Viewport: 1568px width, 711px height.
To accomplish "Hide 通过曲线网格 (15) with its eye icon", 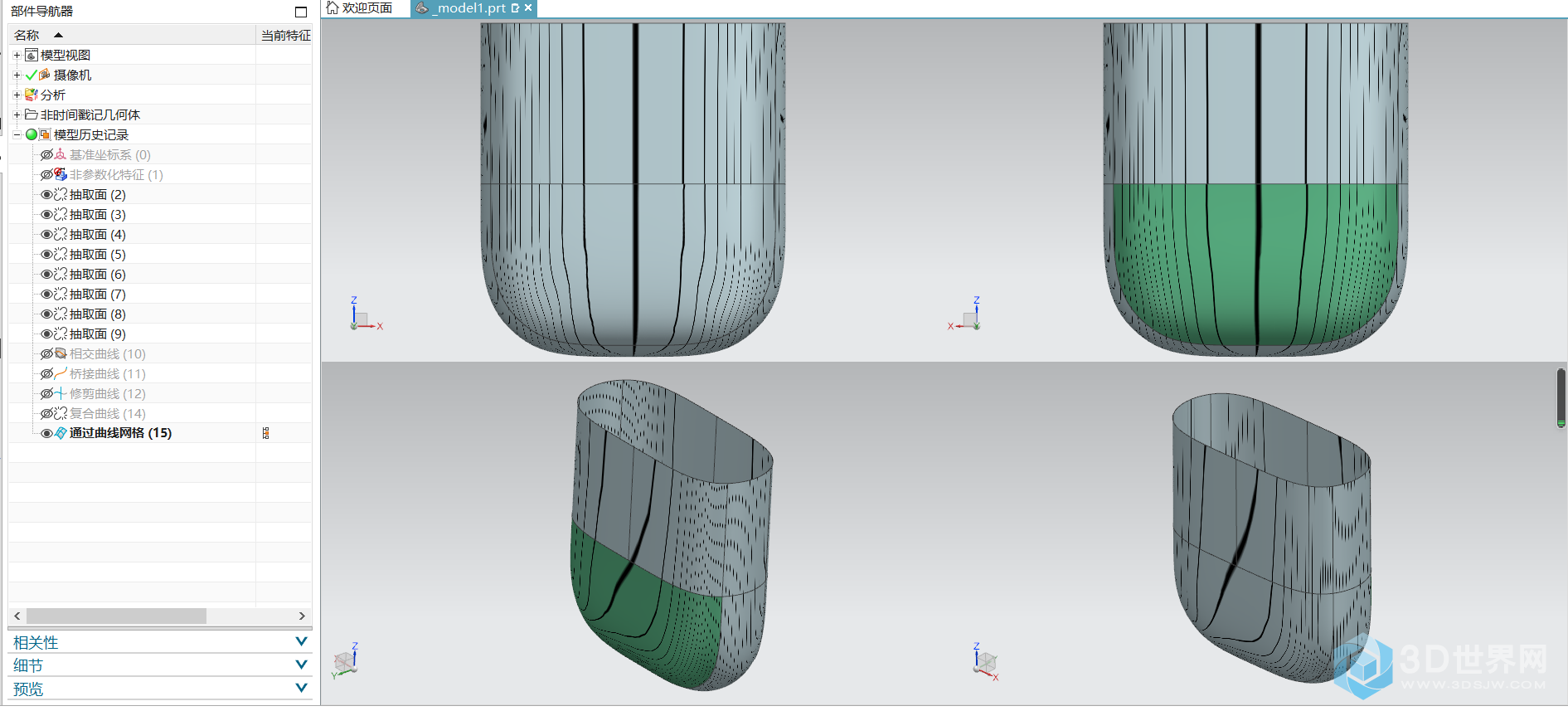I will point(46,433).
